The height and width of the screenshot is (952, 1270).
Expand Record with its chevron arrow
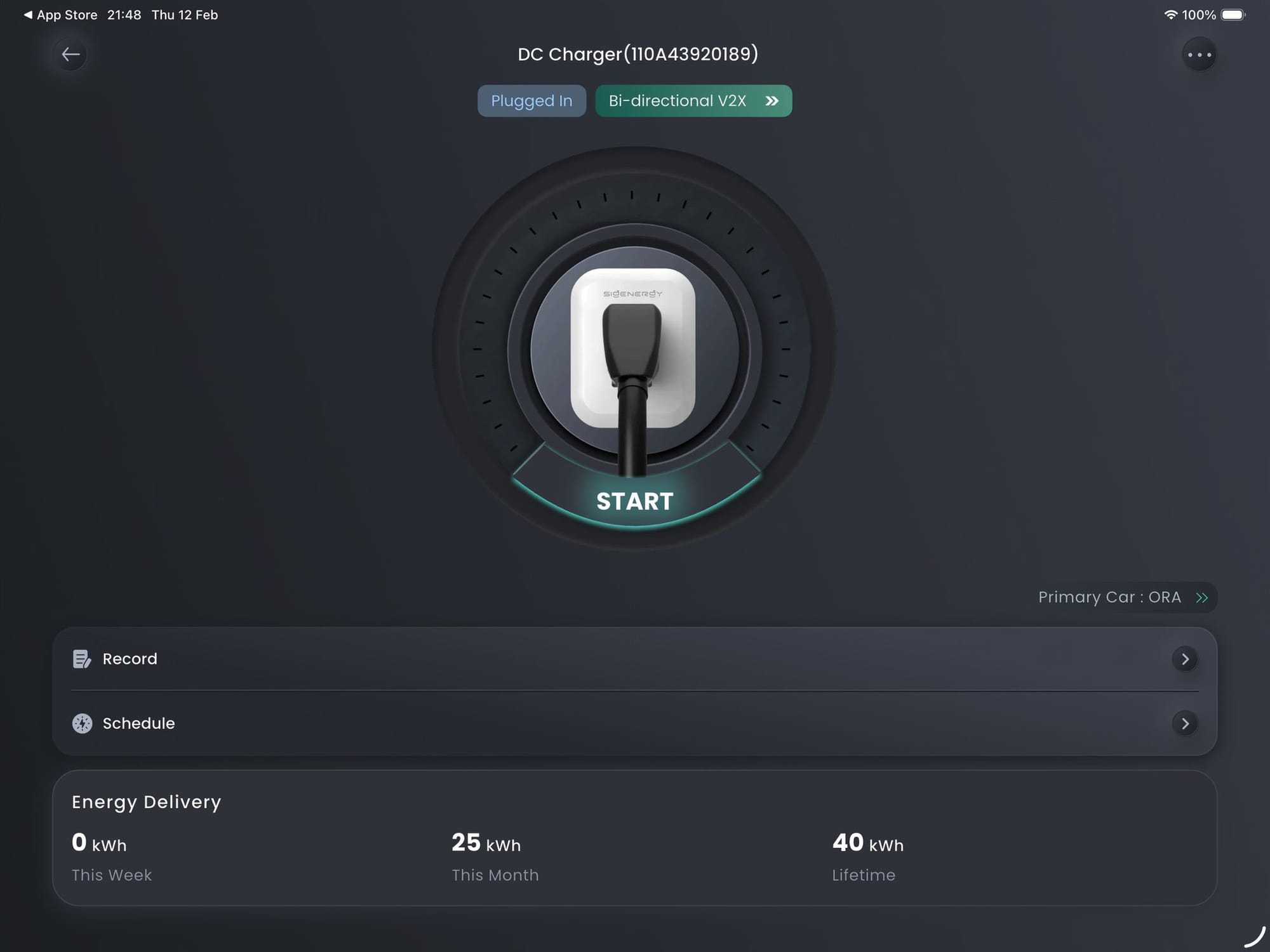[x=1185, y=659]
